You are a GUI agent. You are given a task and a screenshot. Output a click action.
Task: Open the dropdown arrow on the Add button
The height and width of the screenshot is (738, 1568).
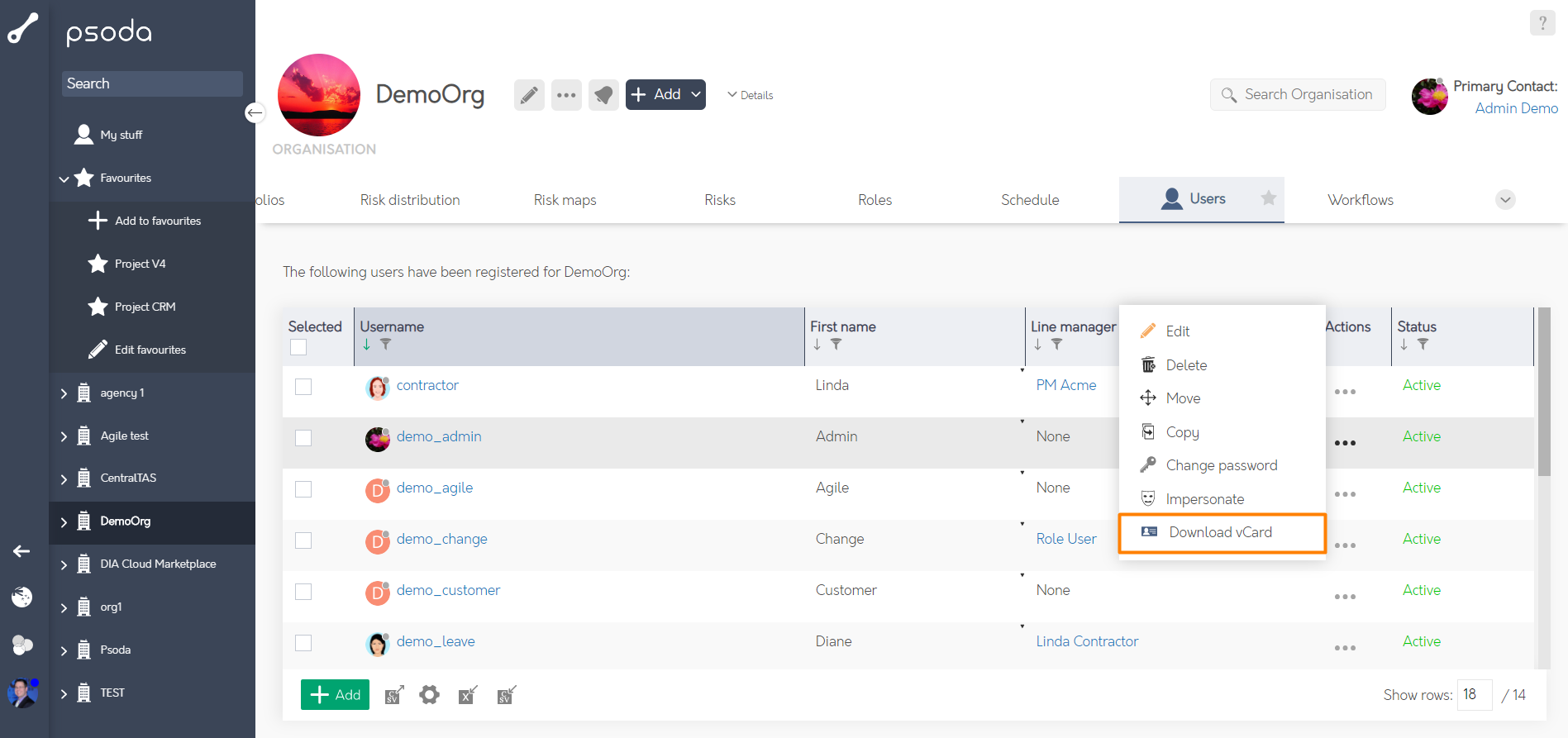(x=696, y=95)
